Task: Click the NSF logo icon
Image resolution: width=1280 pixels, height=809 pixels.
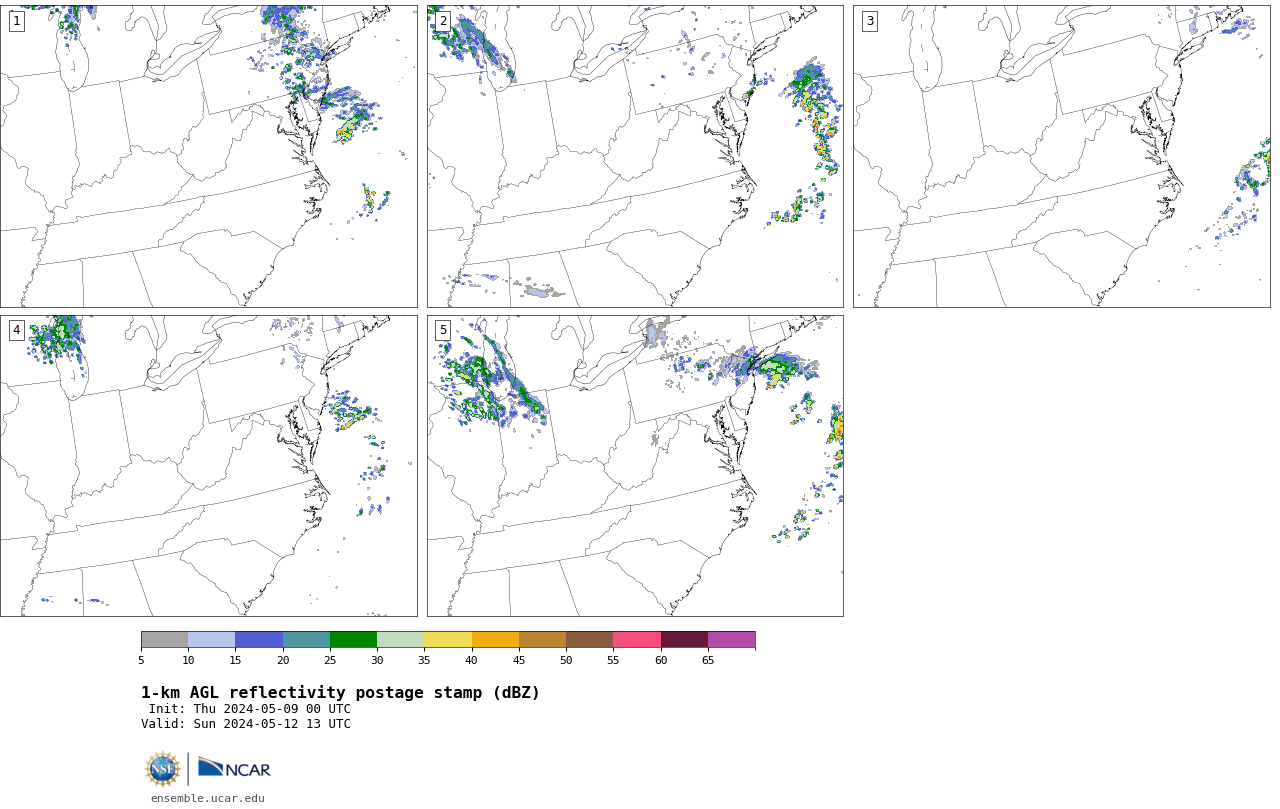Action: [x=163, y=769]
